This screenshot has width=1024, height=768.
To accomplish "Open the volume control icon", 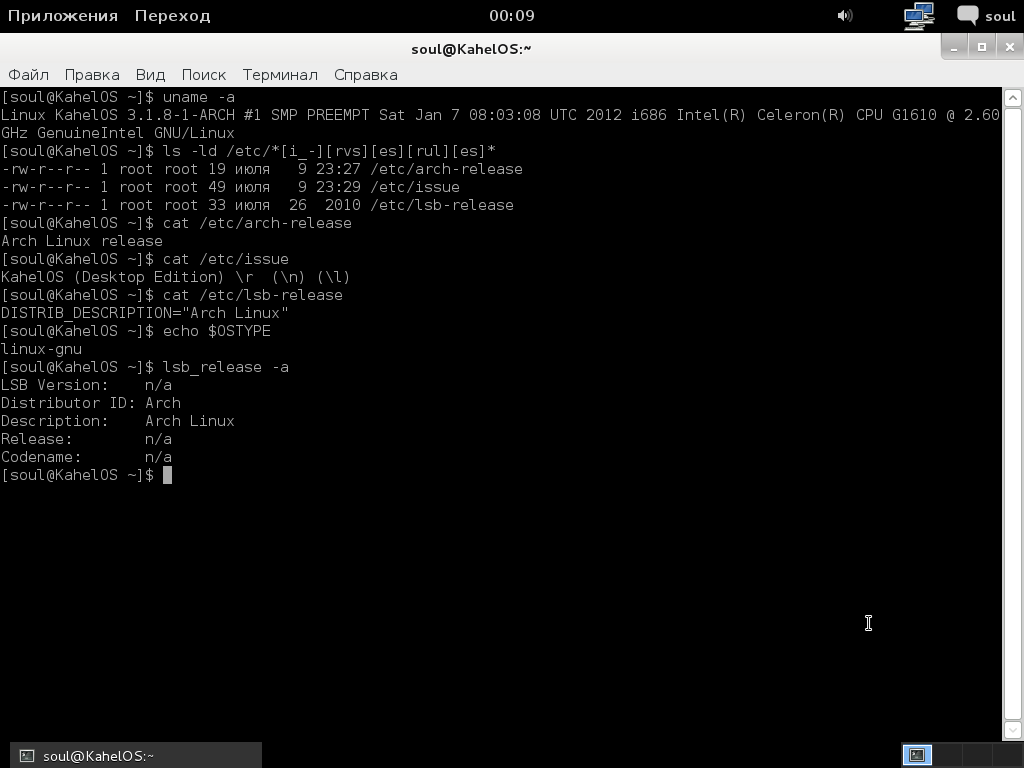I will (x=844, y=16).
